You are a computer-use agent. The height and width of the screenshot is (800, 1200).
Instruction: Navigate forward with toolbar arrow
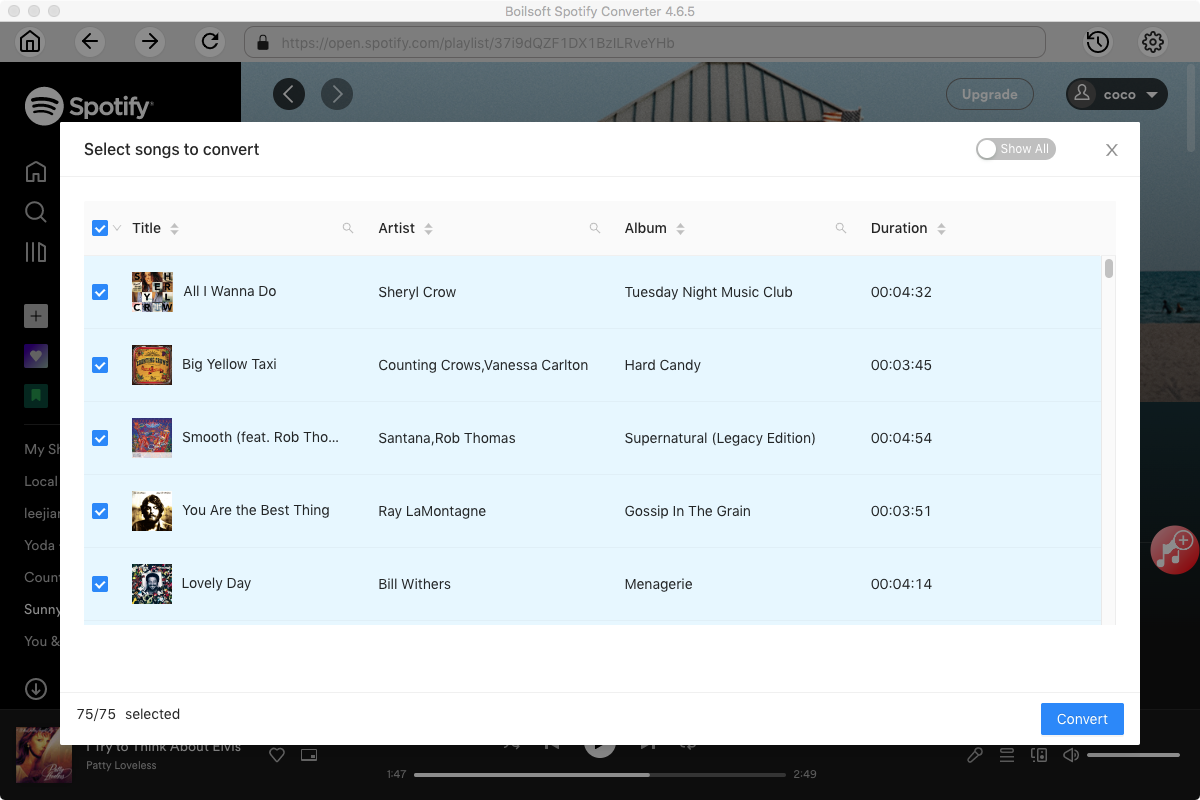coord(150,42)
